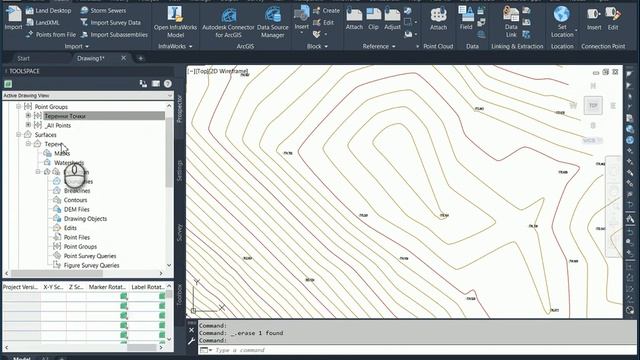Attach a point cloud

pos(438,19)
